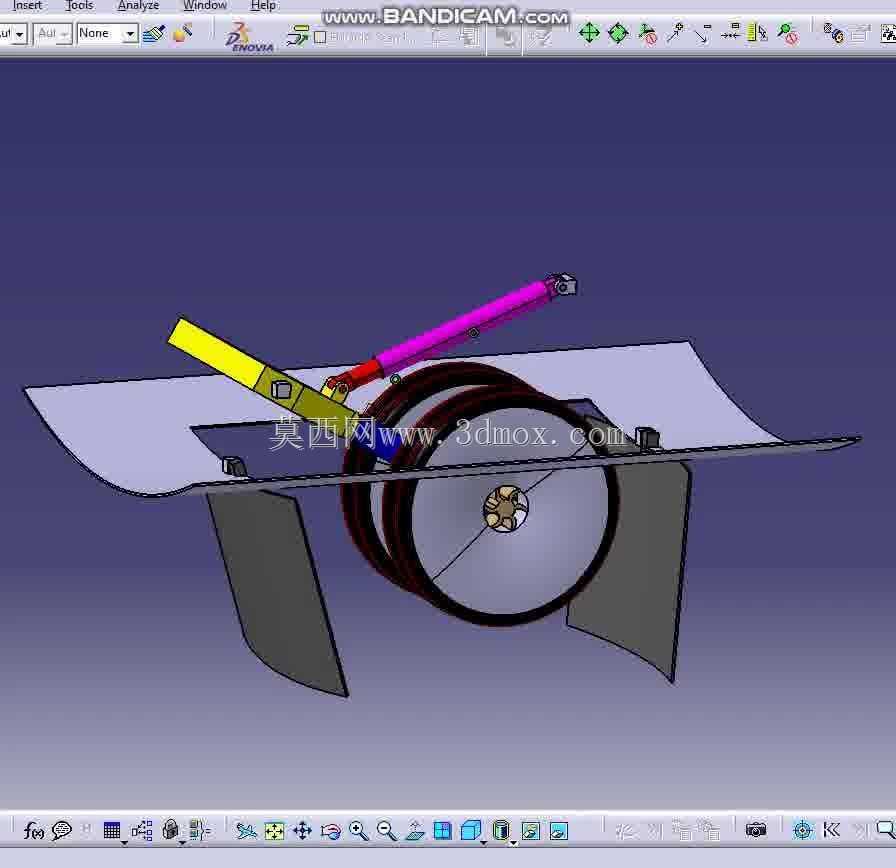Select the Pan four-arrows tool
Screen dimensions: 896x868
[x=302, y=830]
